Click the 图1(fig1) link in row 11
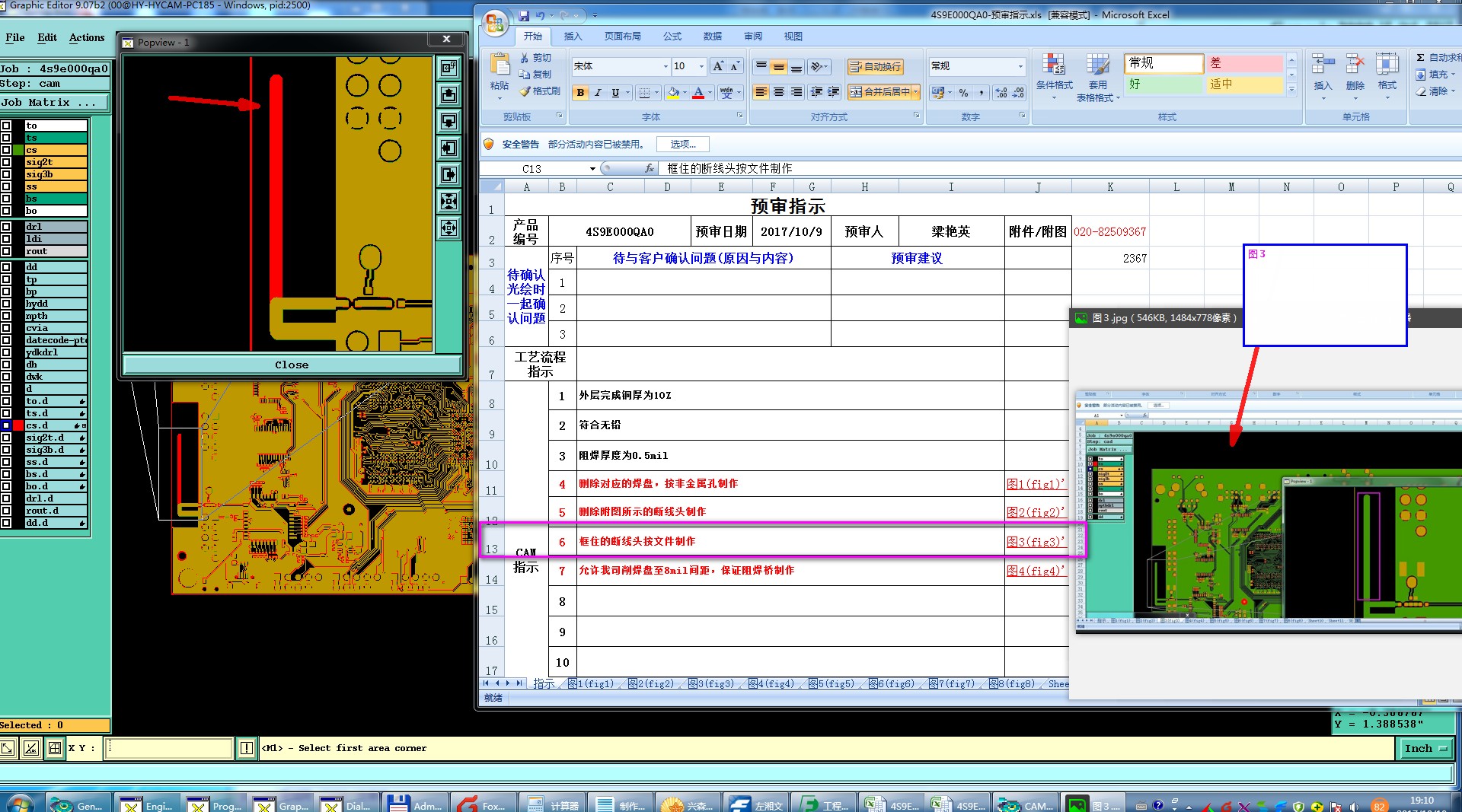This screenshot has height=812, width=1462. click(x=1036, y=483)
